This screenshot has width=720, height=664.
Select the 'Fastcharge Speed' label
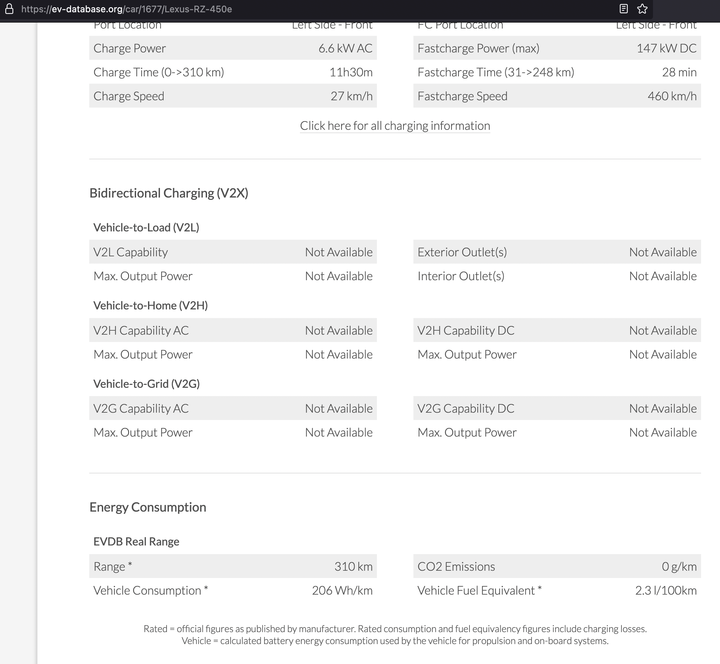[x=462, y=96]
